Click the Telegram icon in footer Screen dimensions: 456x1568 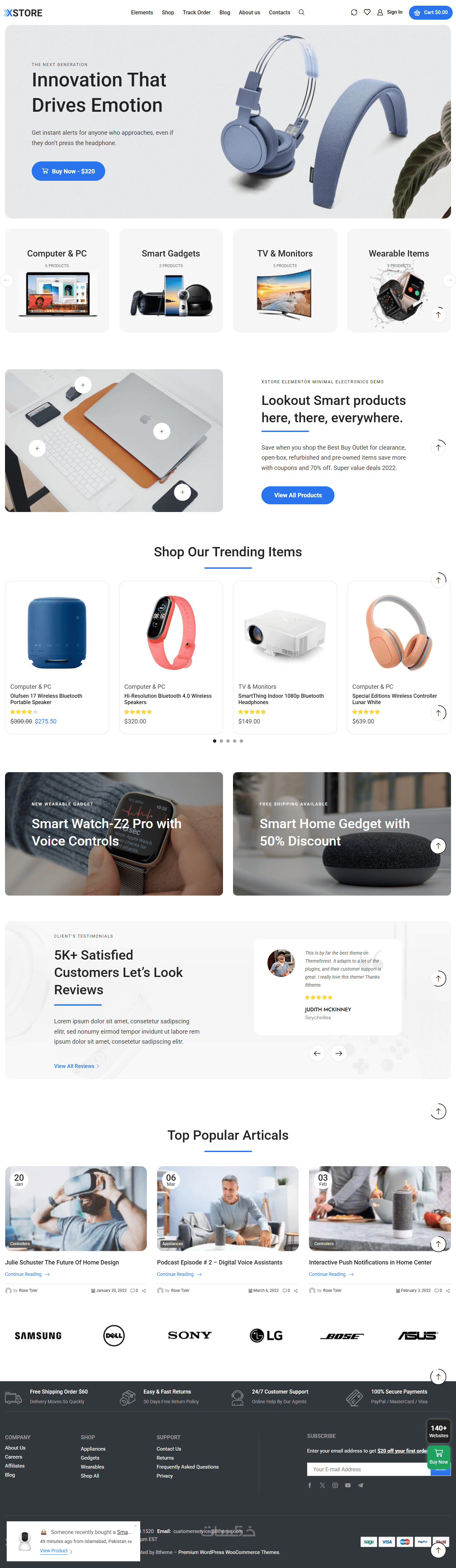tap(361, 1485)
